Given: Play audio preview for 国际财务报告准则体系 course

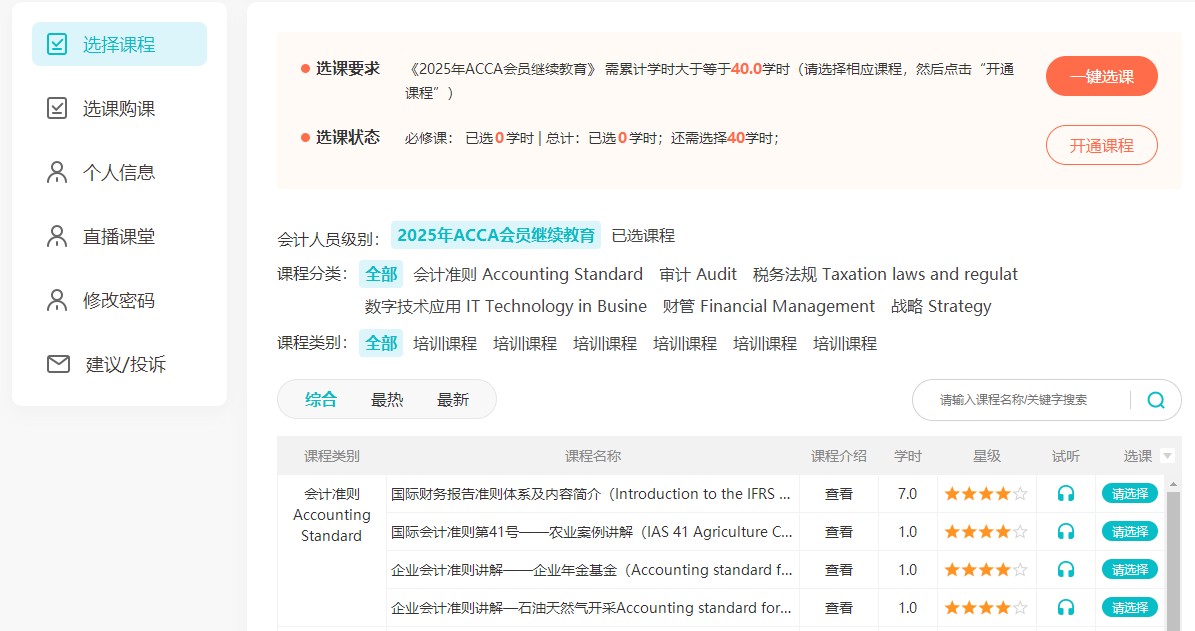Looking at the screenshot, I should point(1065,494).
